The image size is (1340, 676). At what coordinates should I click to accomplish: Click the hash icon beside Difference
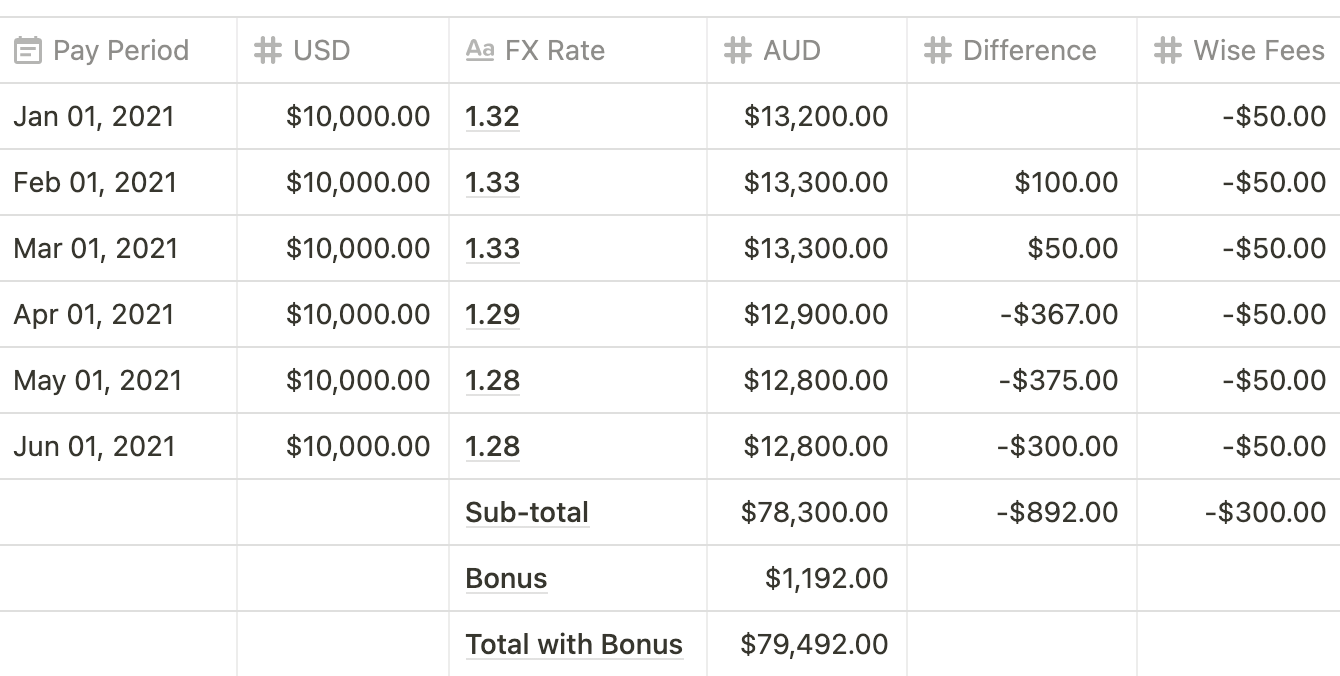point(938,51)
